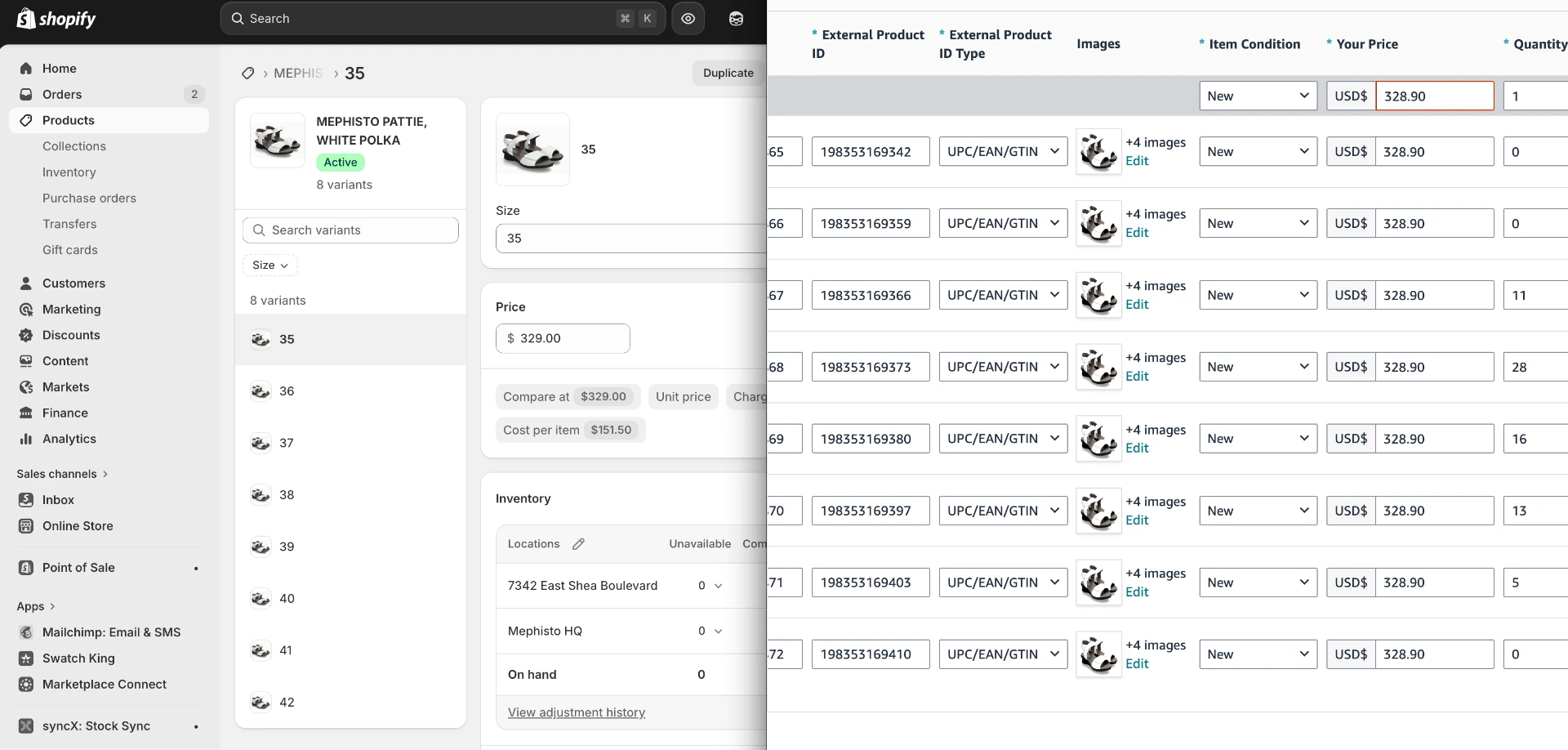Select variant 39 in the list
The width and height of the screenshot is (1568, 750).
pos(350,547)
